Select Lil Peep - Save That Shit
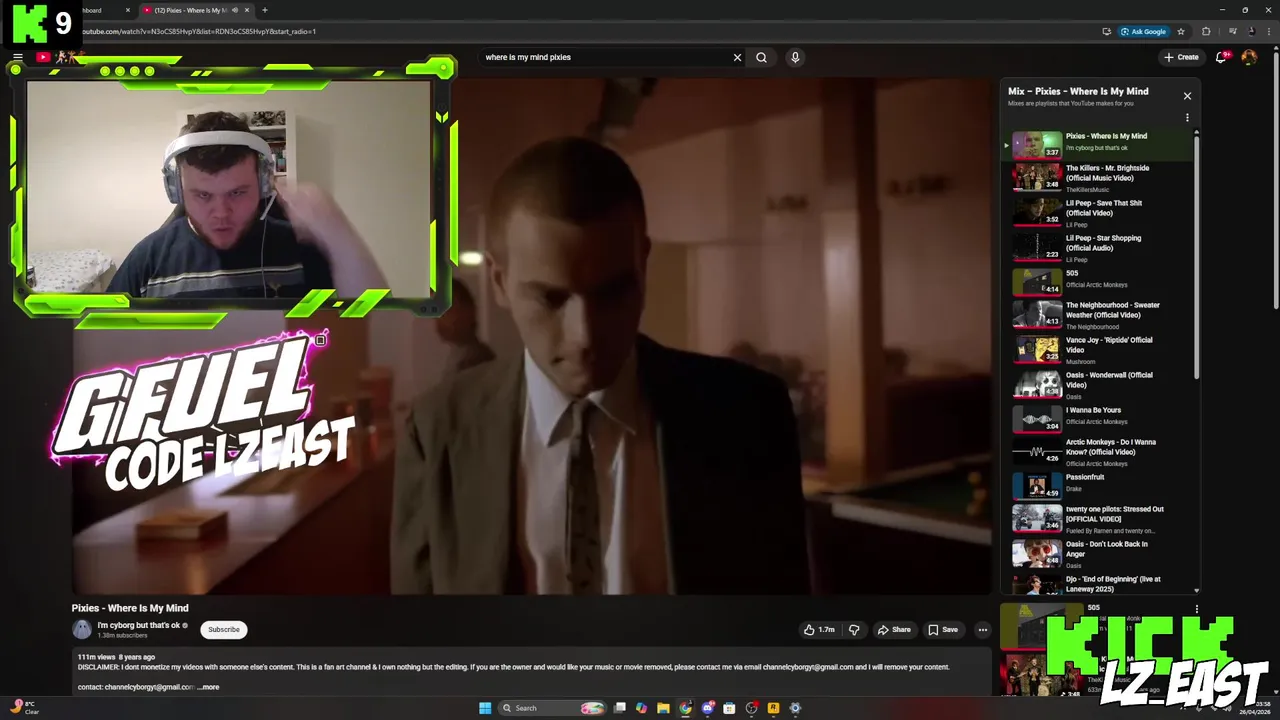 (1097, 212)
